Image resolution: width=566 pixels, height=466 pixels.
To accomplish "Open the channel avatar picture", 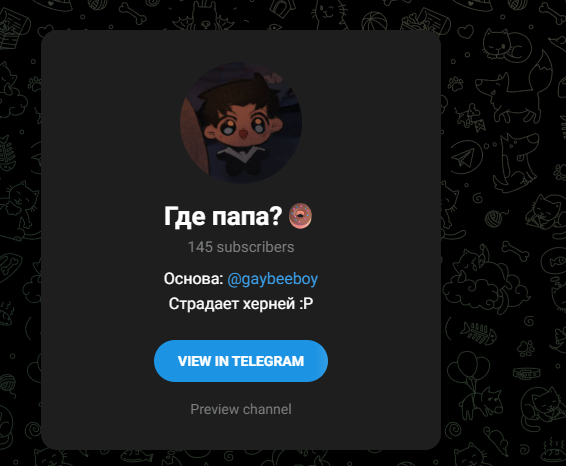I will 241,123.
